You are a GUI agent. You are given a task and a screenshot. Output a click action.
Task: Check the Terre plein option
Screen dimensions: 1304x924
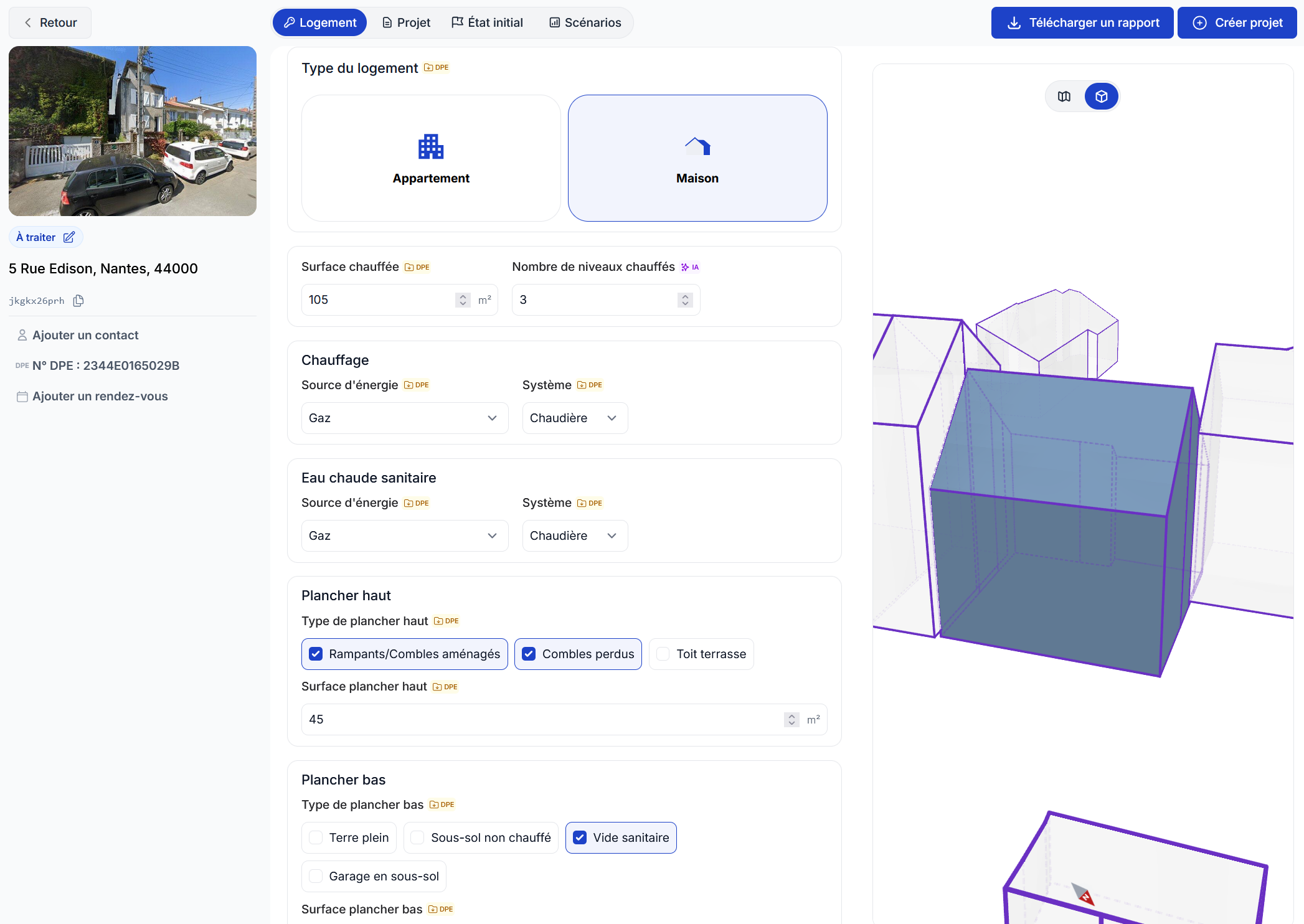[x=316, y=837]
